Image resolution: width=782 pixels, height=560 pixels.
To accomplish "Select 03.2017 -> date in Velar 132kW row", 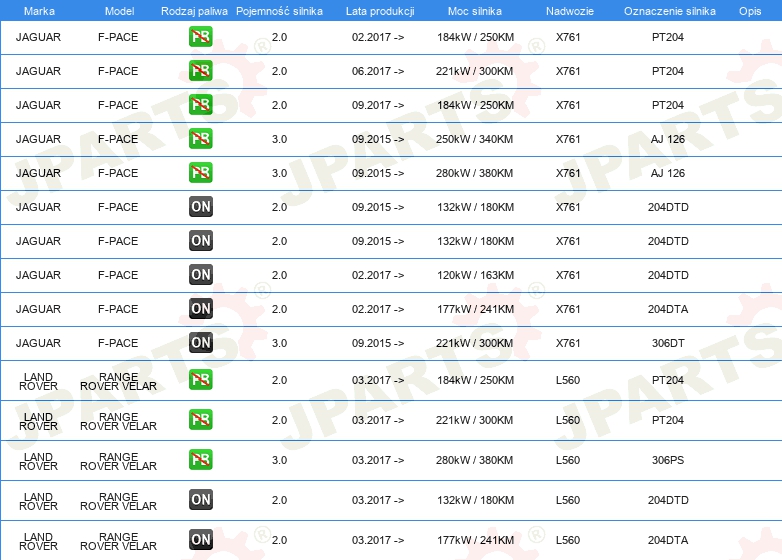I will point(378,500).
